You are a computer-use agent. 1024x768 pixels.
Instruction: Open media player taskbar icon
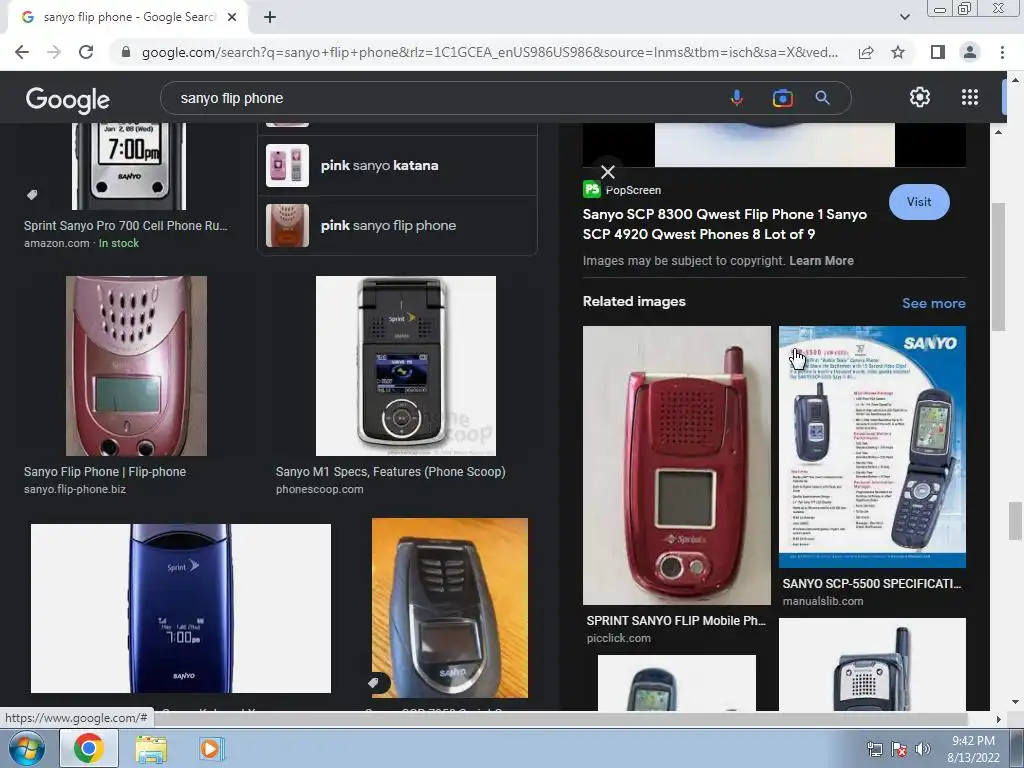(x=211, y=748)
